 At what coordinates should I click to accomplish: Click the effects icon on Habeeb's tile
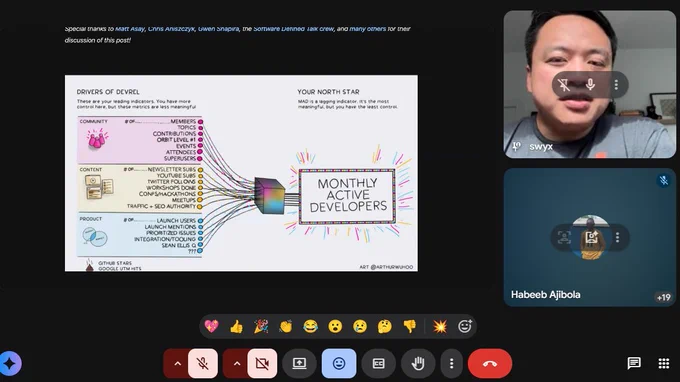tap(591, 237)
